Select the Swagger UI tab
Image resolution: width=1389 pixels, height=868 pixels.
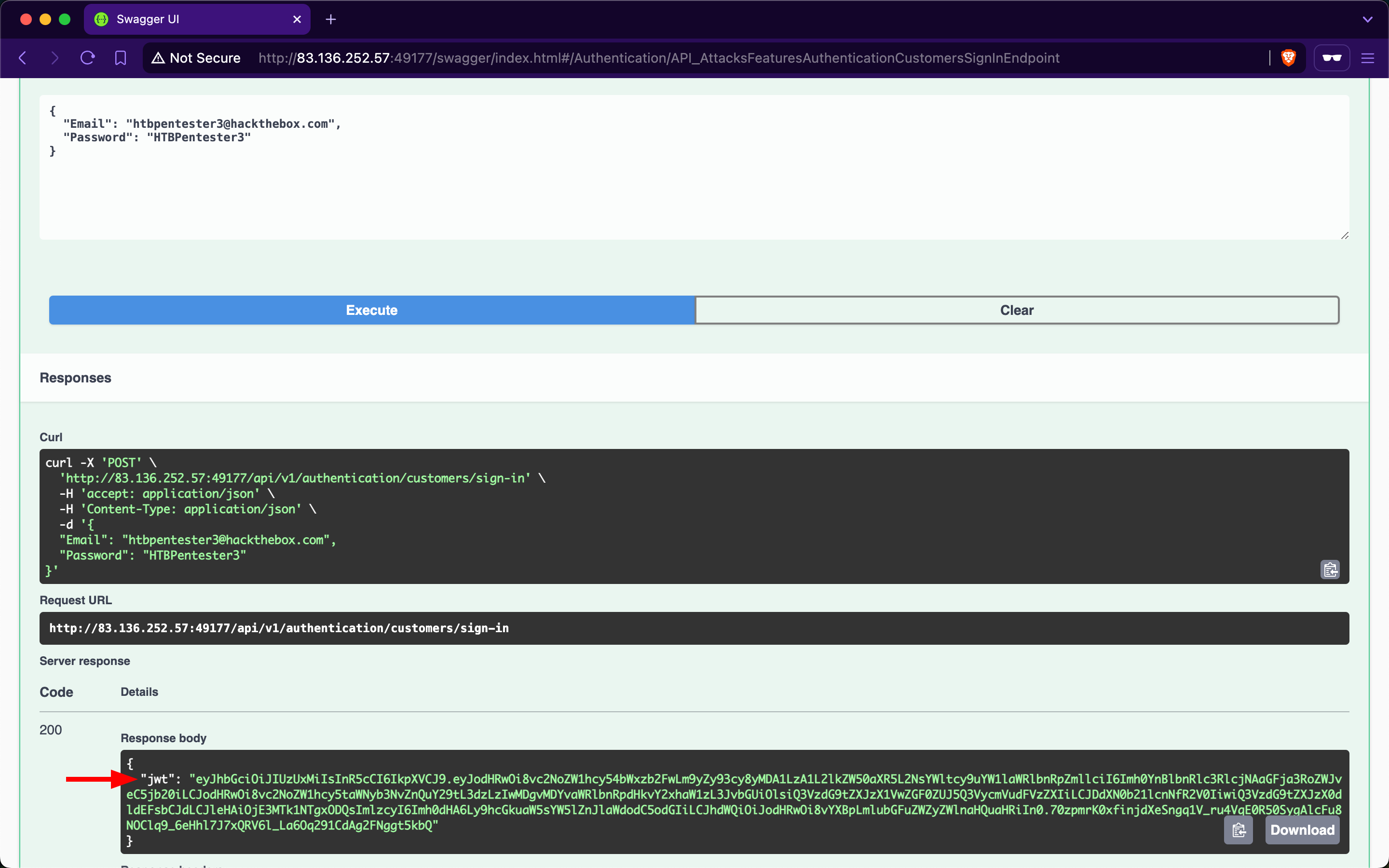197,19
